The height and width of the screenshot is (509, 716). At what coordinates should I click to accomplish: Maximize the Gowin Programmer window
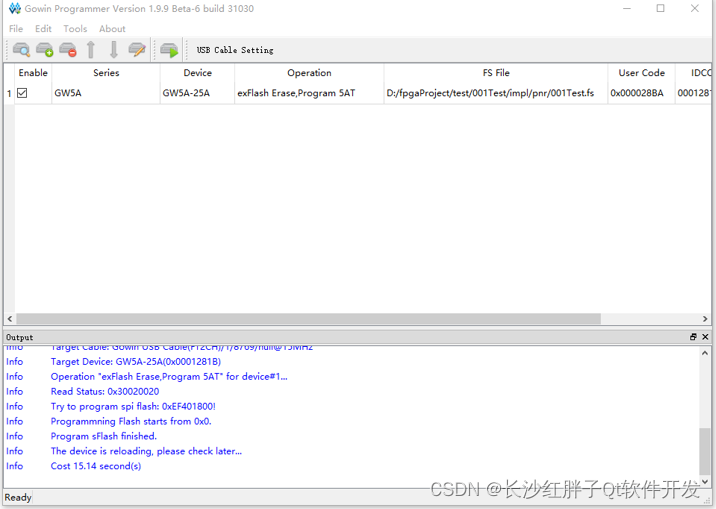(x=660, y=8)
